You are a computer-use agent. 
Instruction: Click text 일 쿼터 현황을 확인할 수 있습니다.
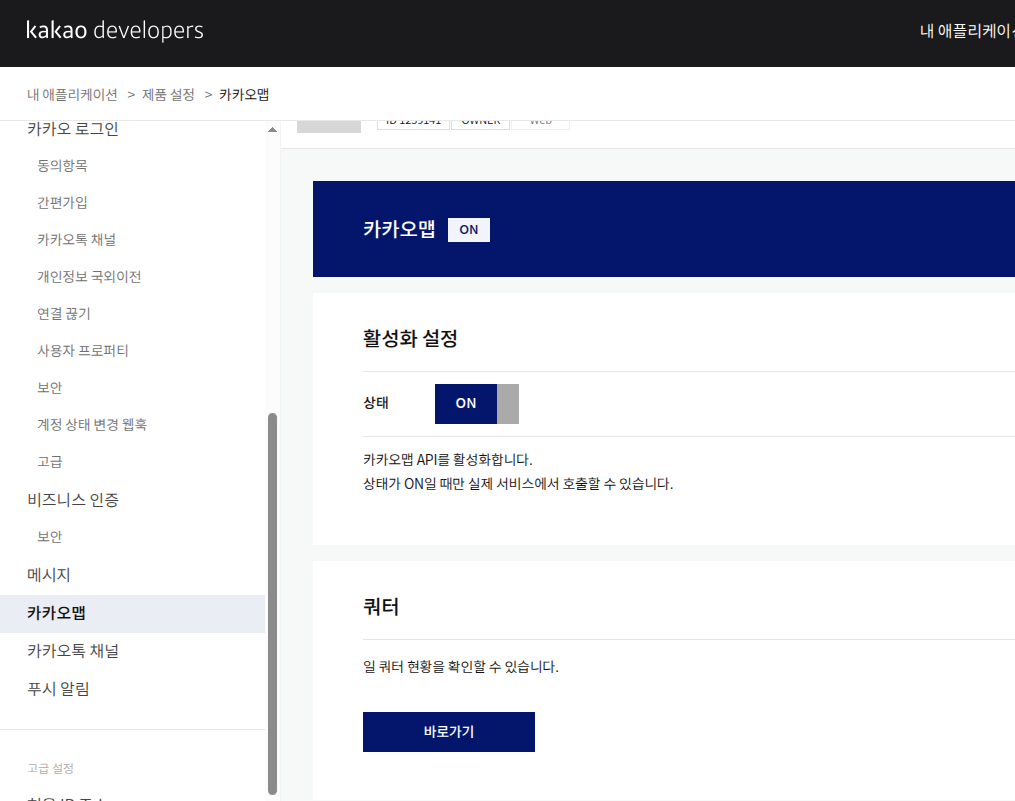(x=461, y=666)
